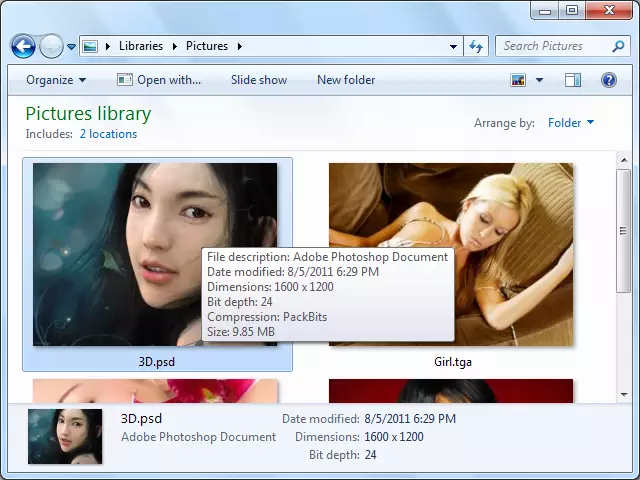Start Slide show from toolbar
The width and height of the screenshot is (640, 480).
coord(259,80)
